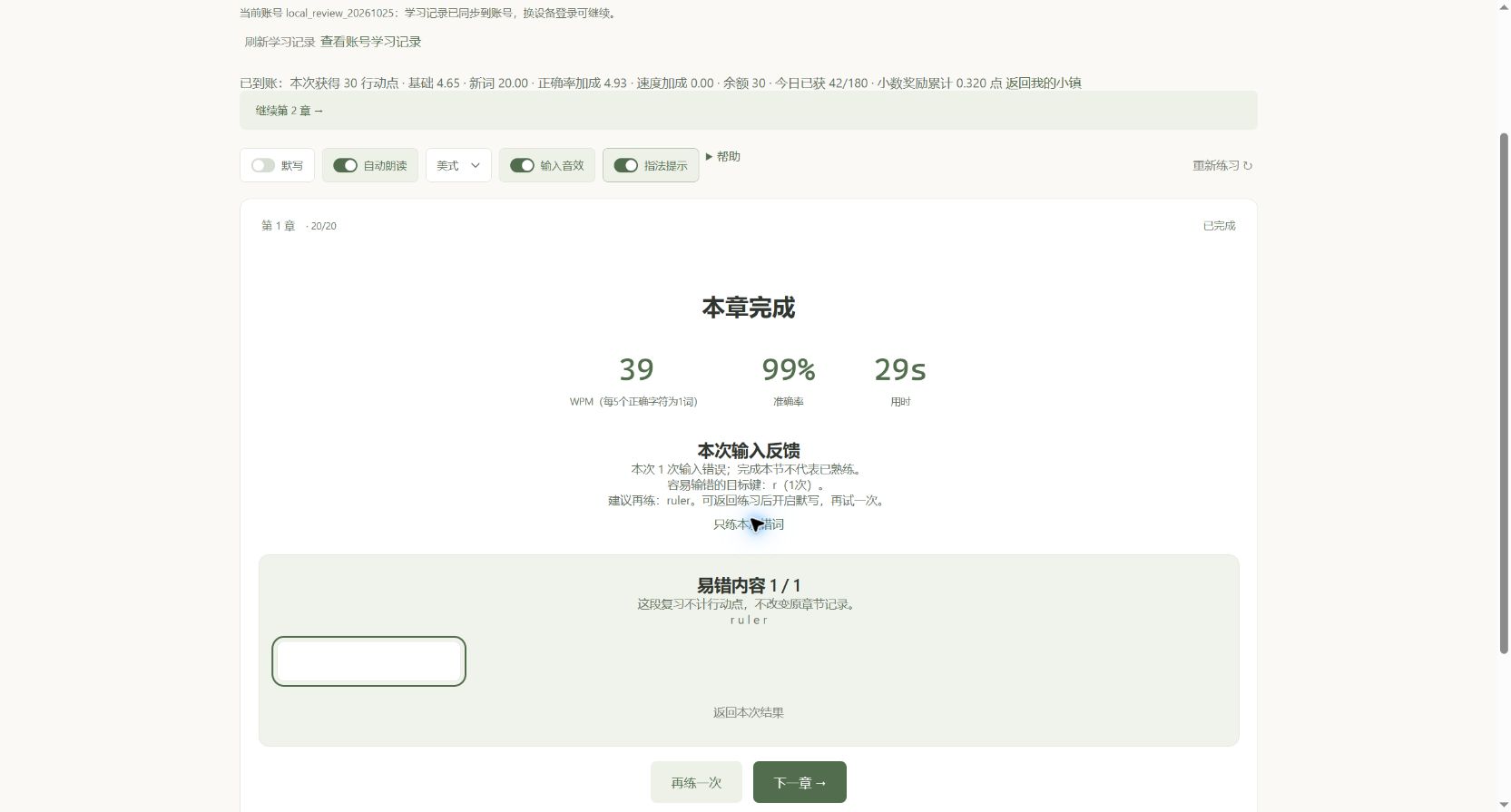Click the 易错内容 1 / 1 heading
1511x812 pixels.
[x=749, y=585]
